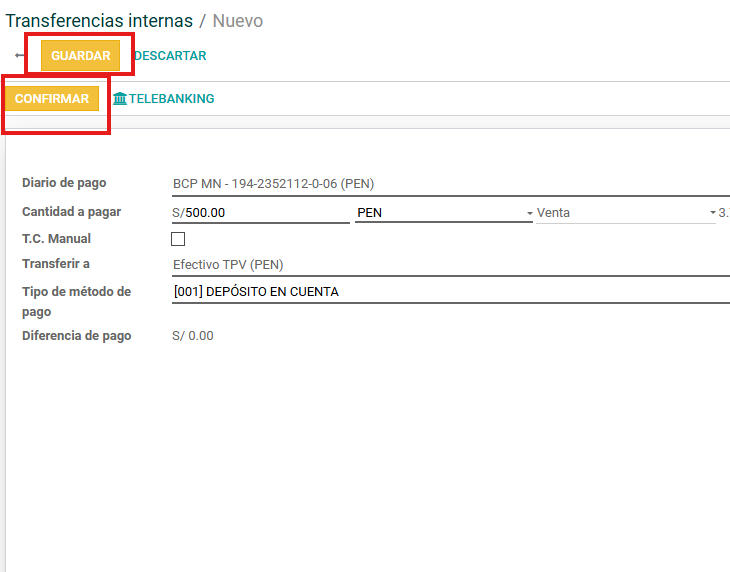Click DESCARTAR to discard changes
The height and width of the screenshot is (572, 730).
pyautogui.click(x=170, y=56)
